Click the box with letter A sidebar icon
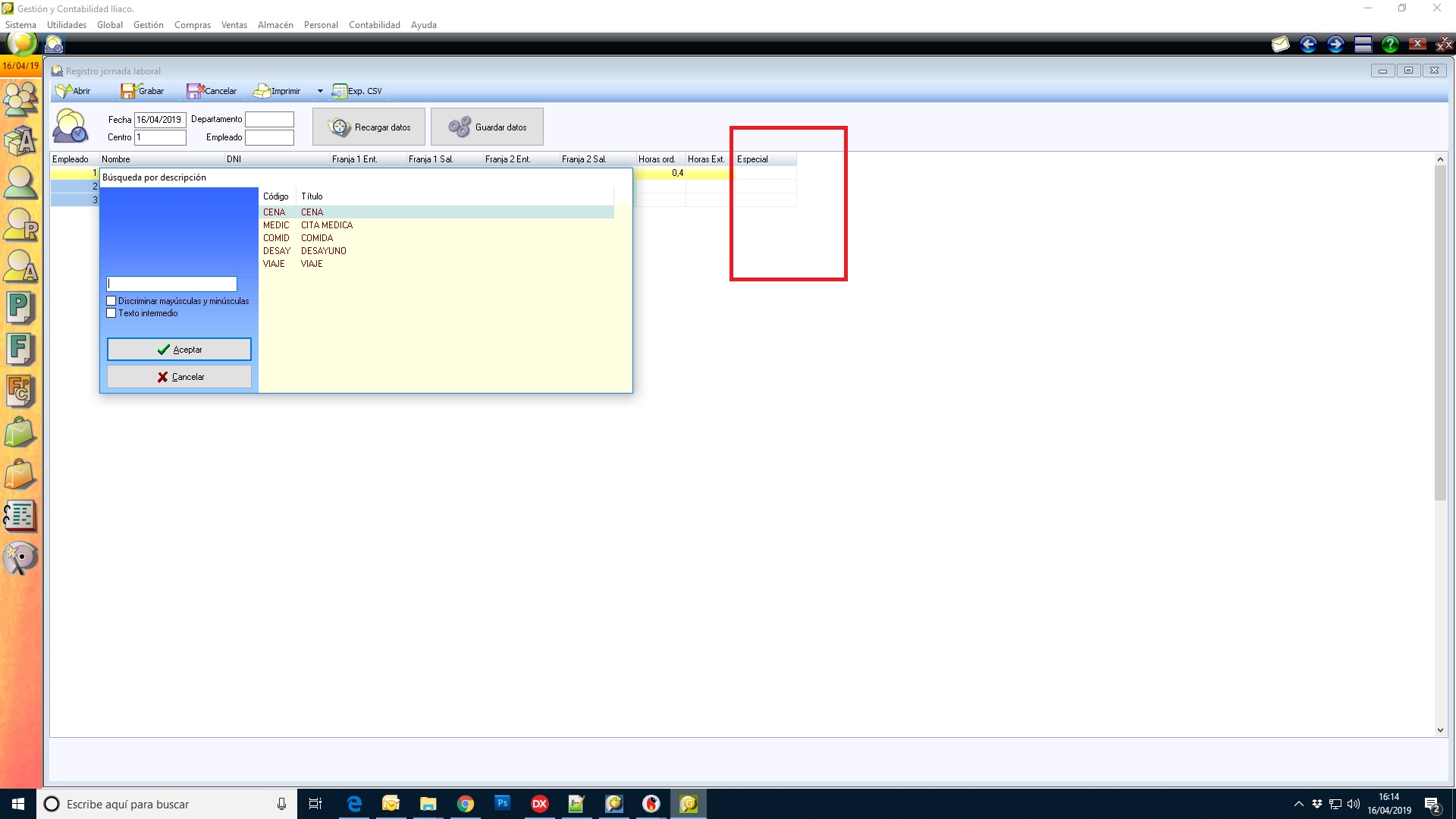 pos(20,141)
